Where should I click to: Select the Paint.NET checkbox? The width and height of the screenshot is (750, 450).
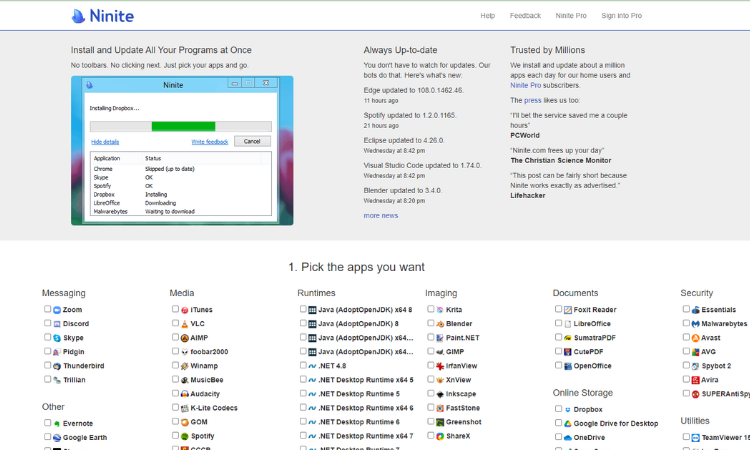click(430, 337)
